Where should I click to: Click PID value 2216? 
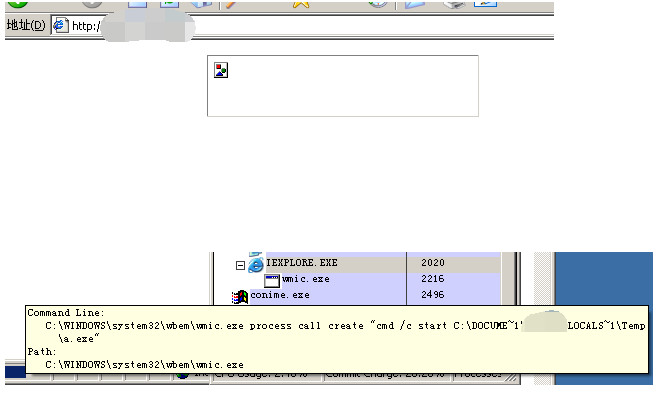[433, 279]
